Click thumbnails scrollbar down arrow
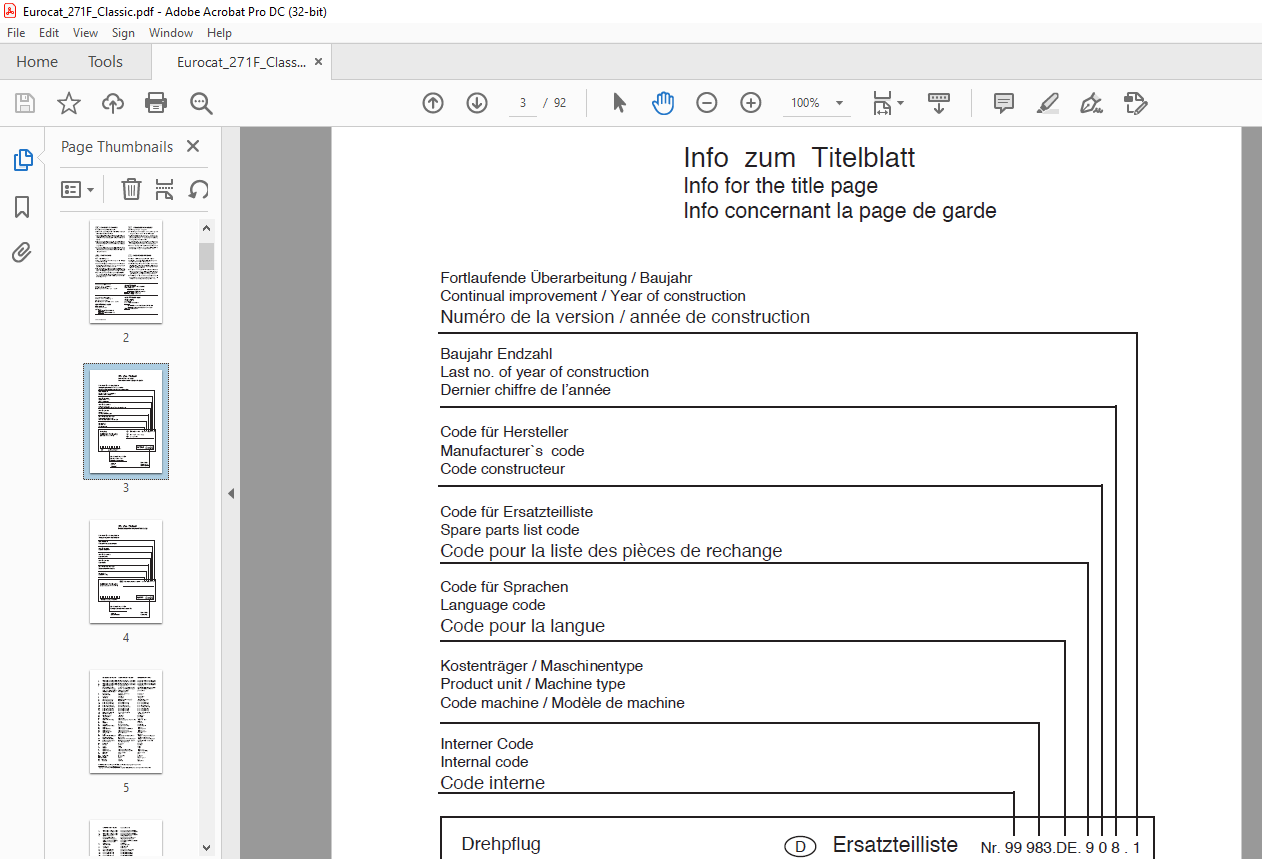 206,848
